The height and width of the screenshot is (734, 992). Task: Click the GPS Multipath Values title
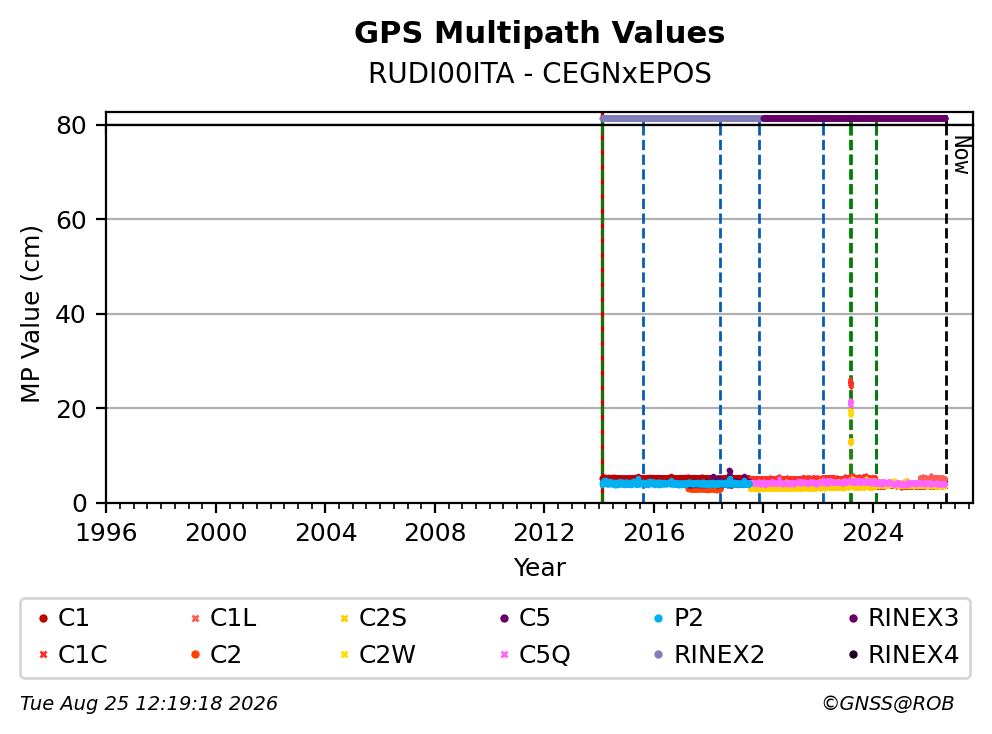click(540, 33)
